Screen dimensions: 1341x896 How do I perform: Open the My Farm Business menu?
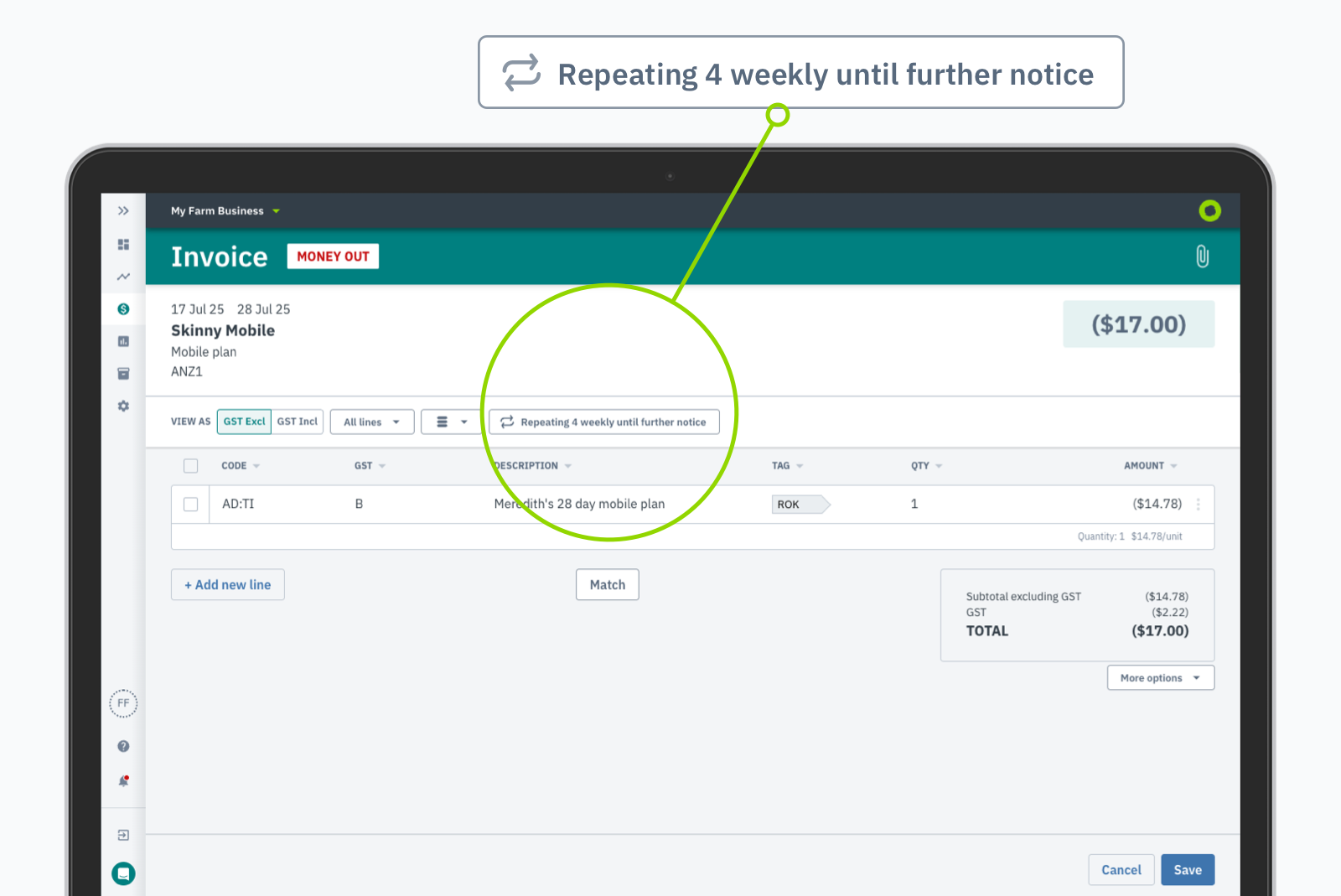coord(224,210)
